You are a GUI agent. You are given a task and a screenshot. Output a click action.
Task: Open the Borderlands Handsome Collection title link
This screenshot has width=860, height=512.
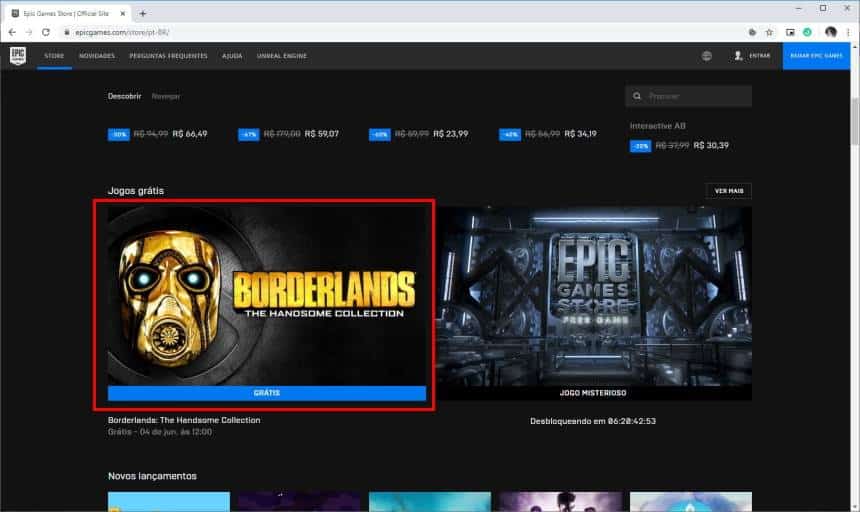[184, 420]
